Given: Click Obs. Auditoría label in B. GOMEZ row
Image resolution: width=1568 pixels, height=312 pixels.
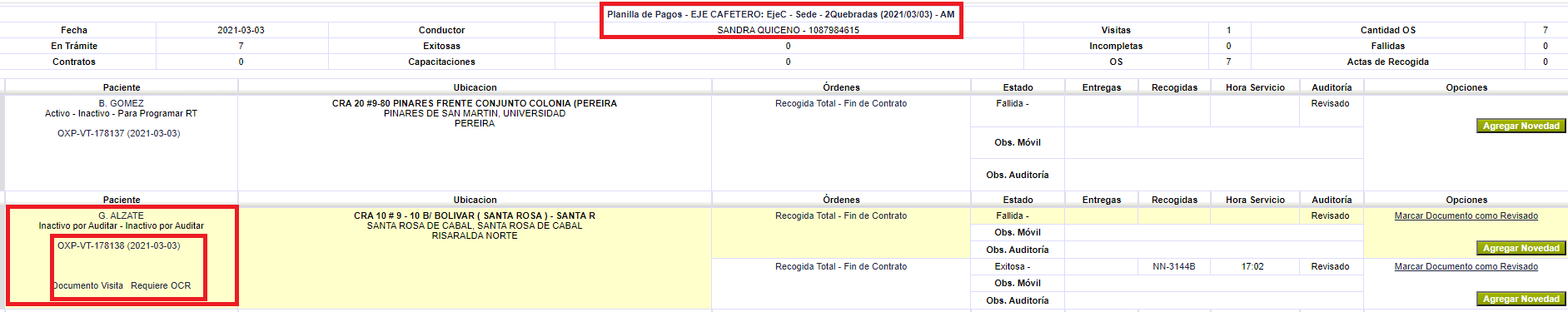Looking at the screenshot, I should 1017,175.
